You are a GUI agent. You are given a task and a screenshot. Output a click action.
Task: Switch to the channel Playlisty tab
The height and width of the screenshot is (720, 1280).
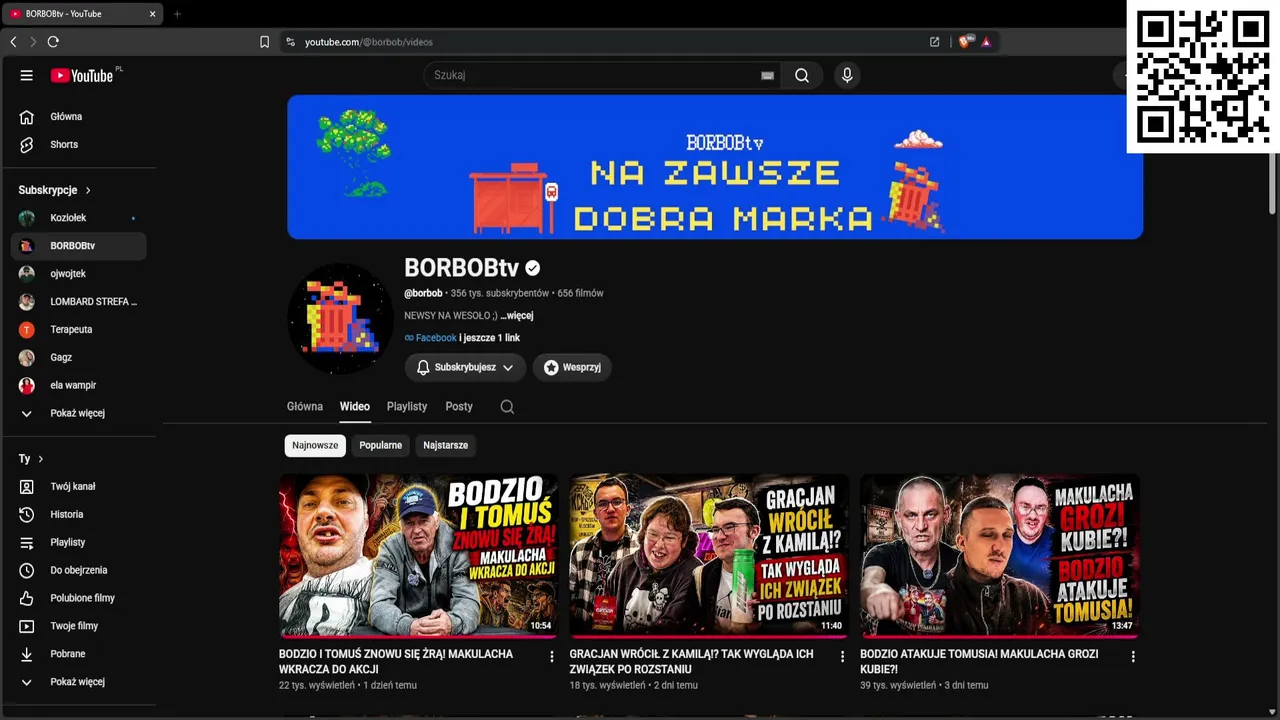coord(407,407)
